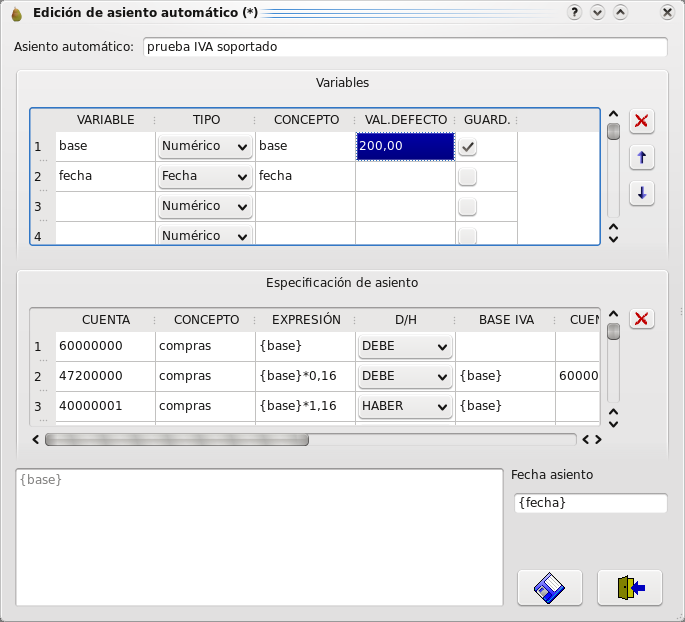Screen dimensions: 685x622
Task: Click the VARIABLE column header
Action: click(105, 120)
